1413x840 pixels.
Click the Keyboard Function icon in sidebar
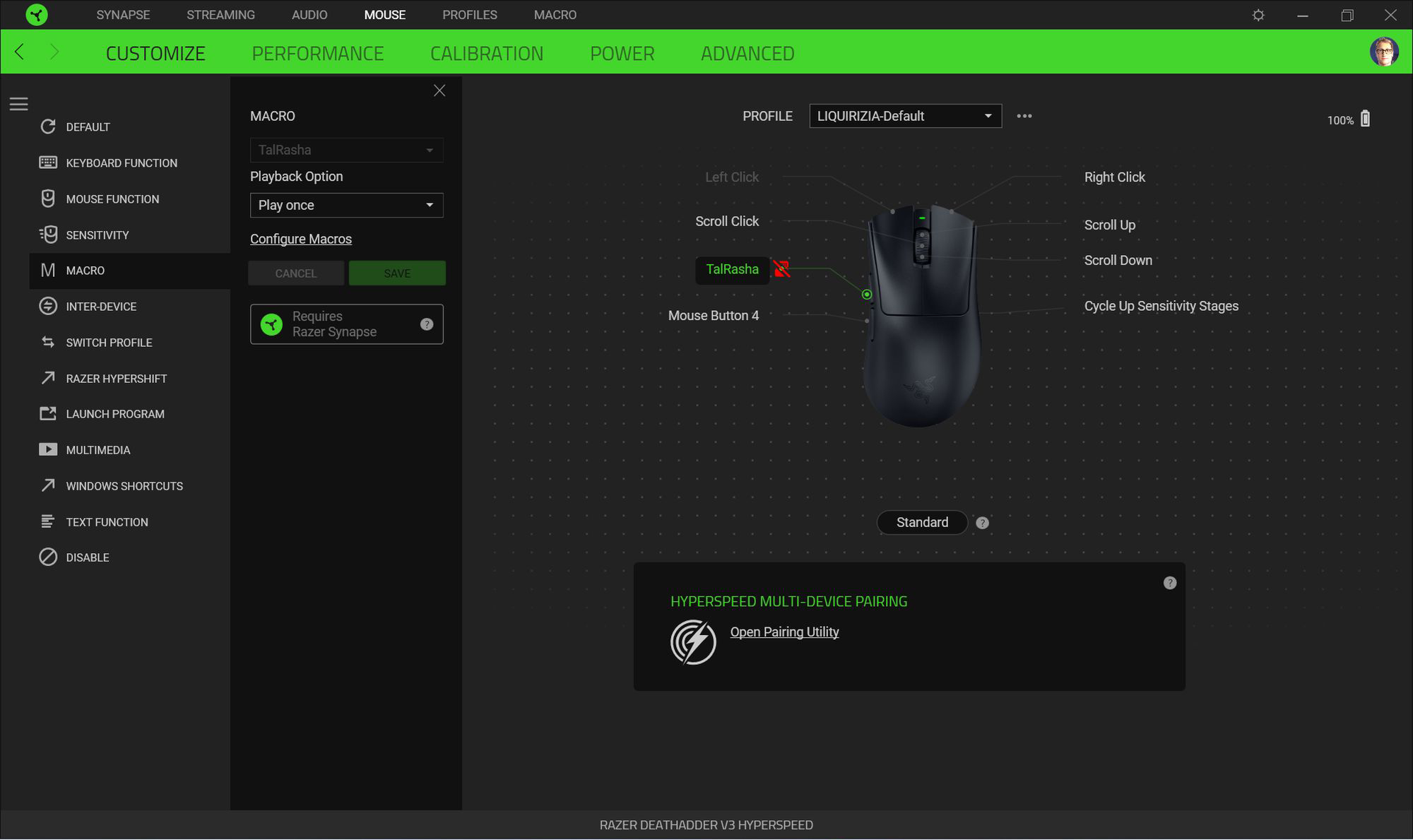48,162
